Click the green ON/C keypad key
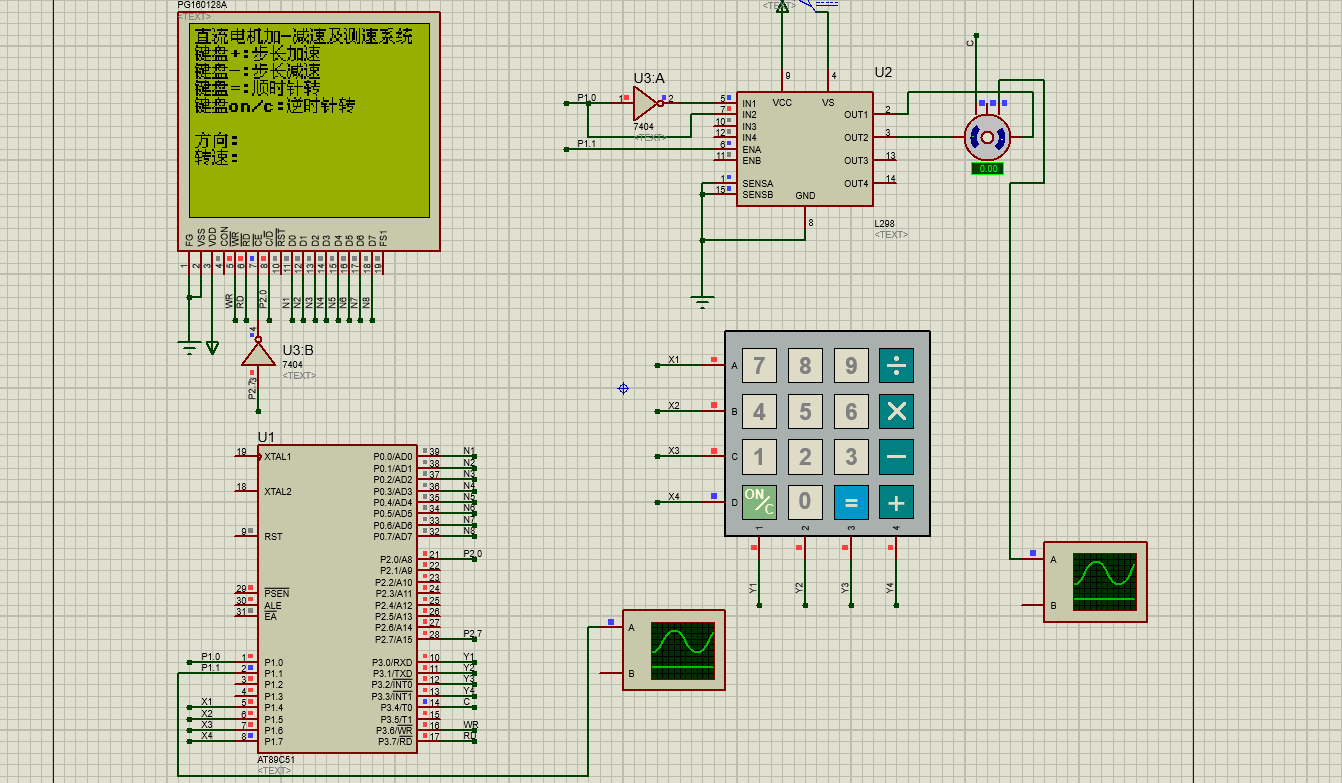 759,502
